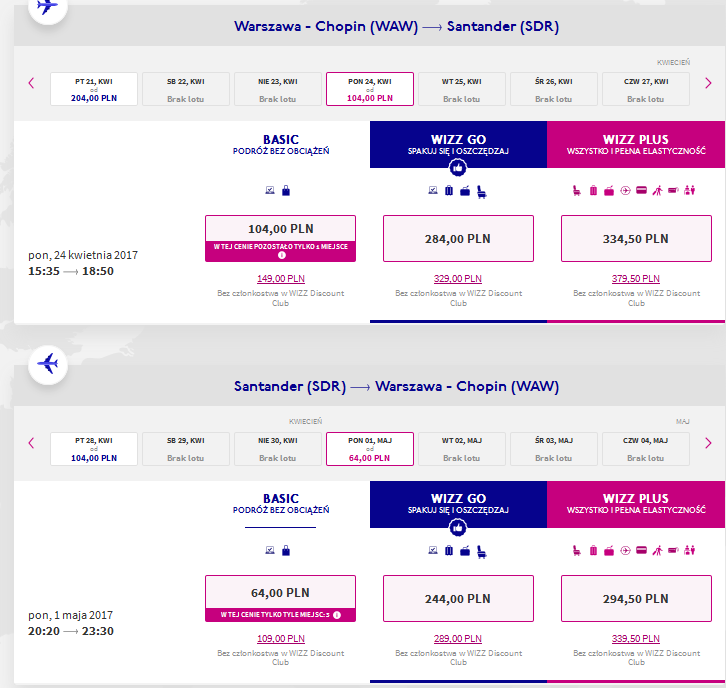The width and height of the screenshot is (726, 688).
Task: Choose outbound WIZZ PLUS fare 334,50 PLN
Action: coord(636,238)
